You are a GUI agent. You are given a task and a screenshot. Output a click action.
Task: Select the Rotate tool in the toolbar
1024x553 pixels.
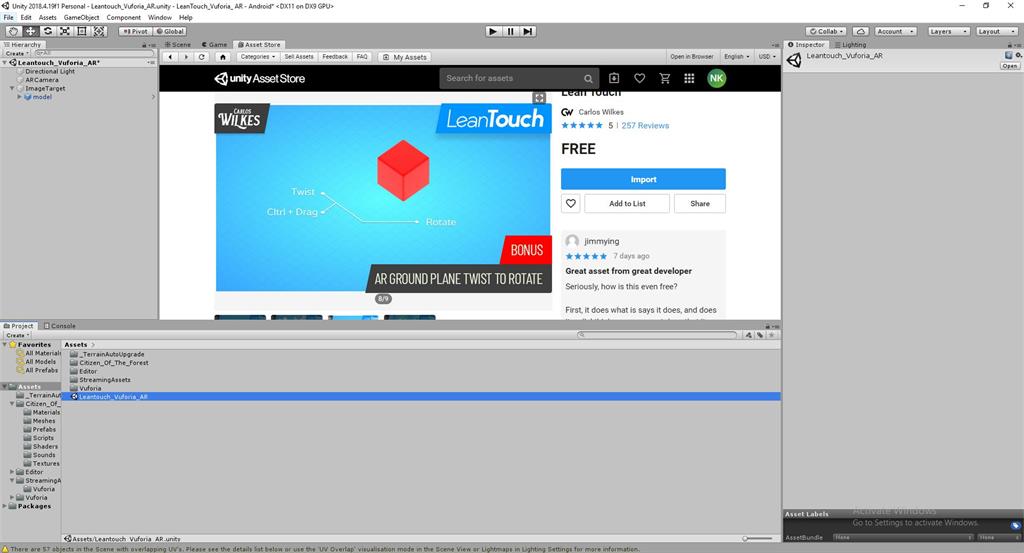48,31
